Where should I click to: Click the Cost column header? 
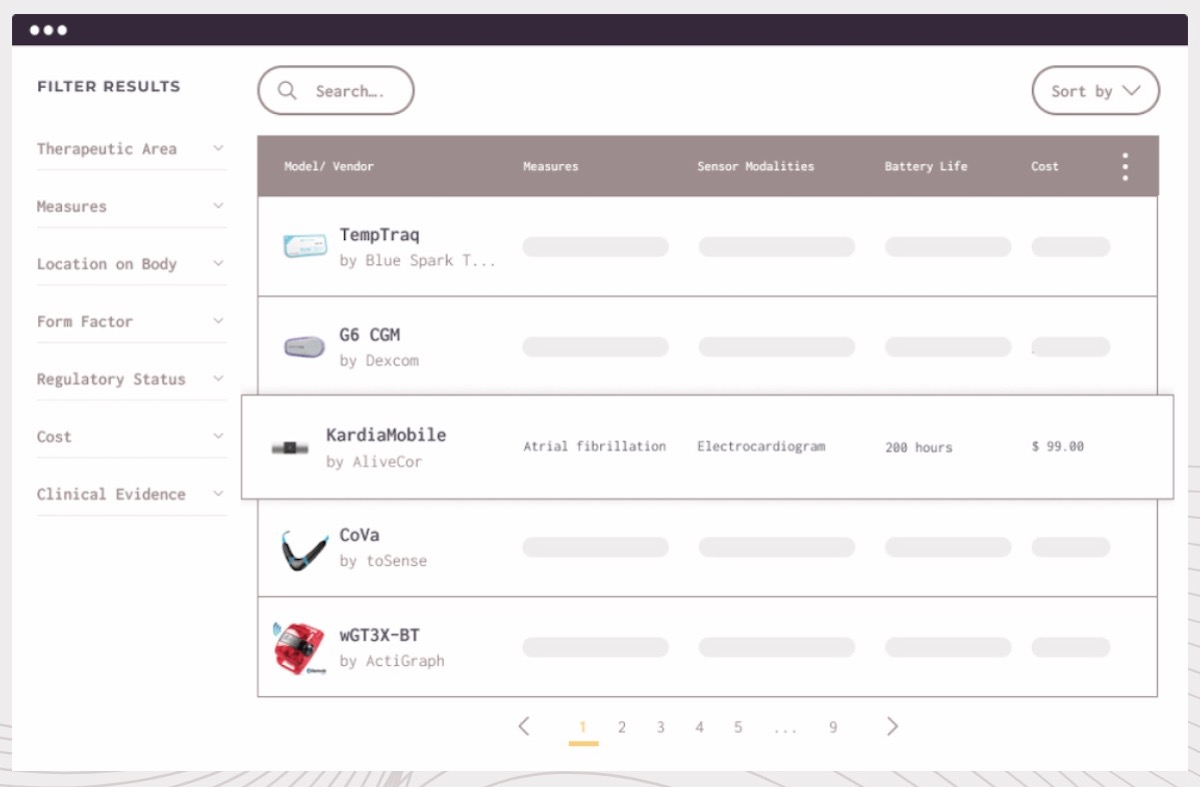point(1045,166)
